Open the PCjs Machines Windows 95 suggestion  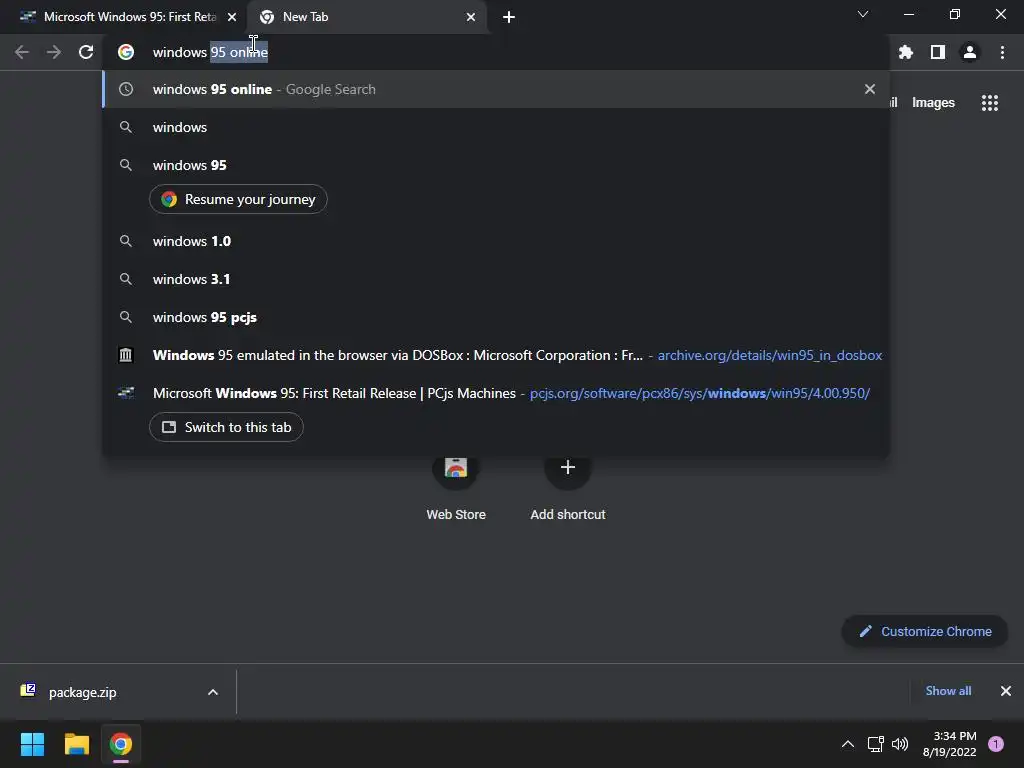point(496,393)
